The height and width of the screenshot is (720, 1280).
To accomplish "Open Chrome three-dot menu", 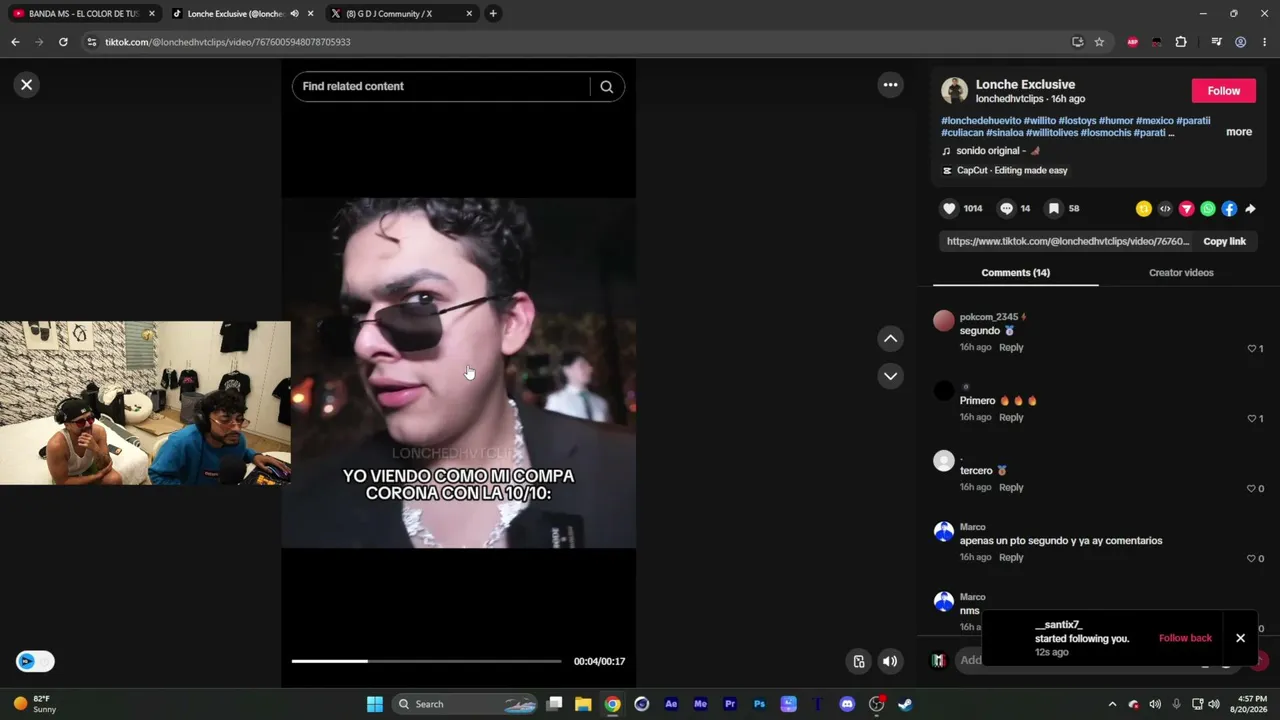I will pos(1265,42).
